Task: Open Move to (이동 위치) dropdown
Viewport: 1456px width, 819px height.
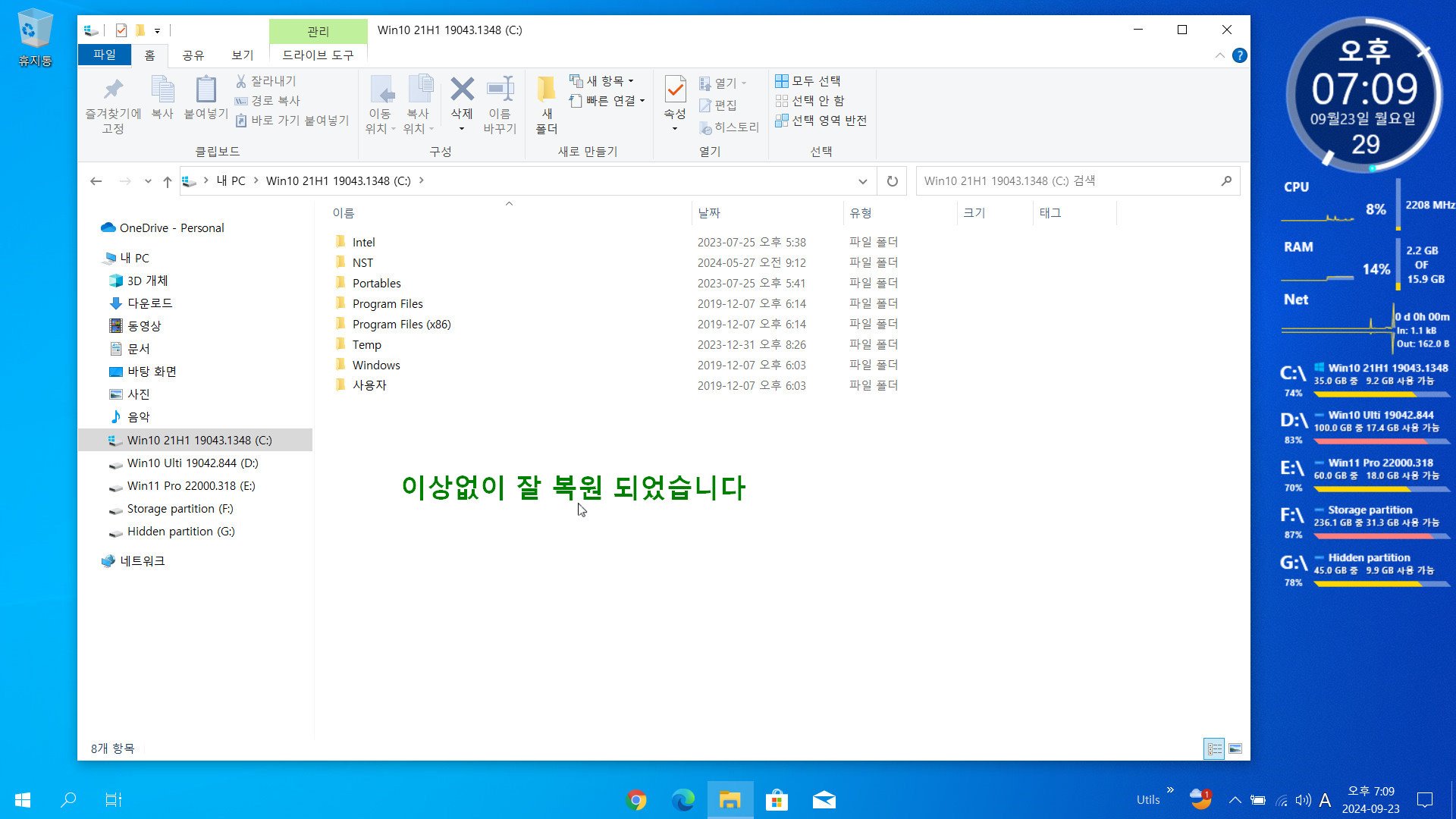Action: coord(380,121)
